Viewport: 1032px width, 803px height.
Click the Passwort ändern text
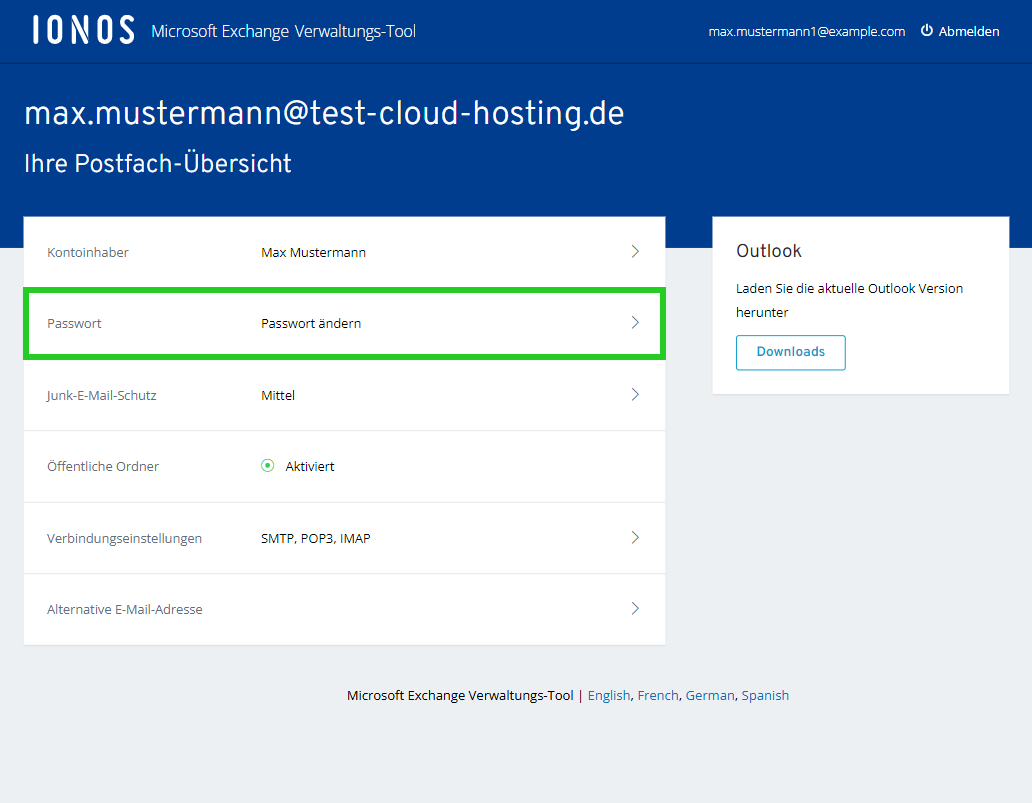click(311, 324)
